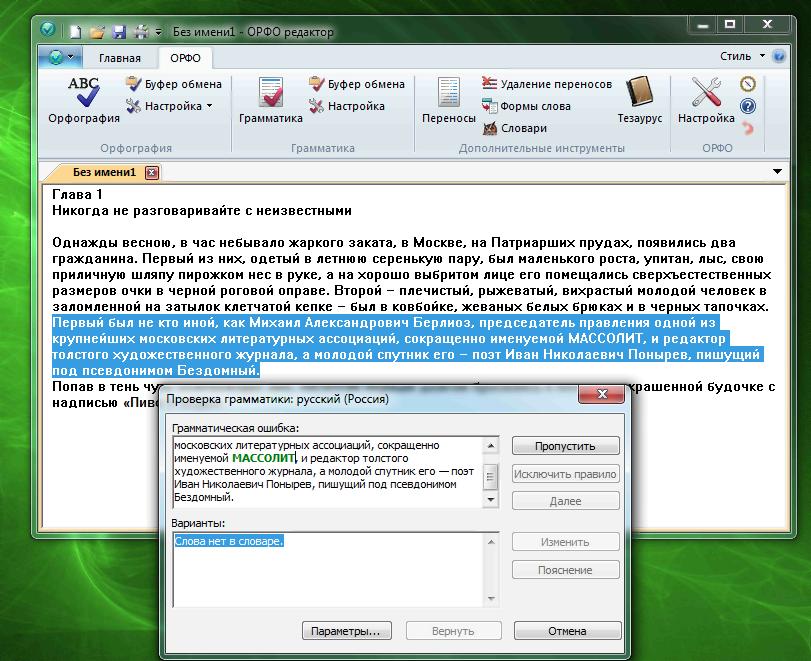Select the 'Слова нет в словаре.' variant

click(x=229, y=541)
